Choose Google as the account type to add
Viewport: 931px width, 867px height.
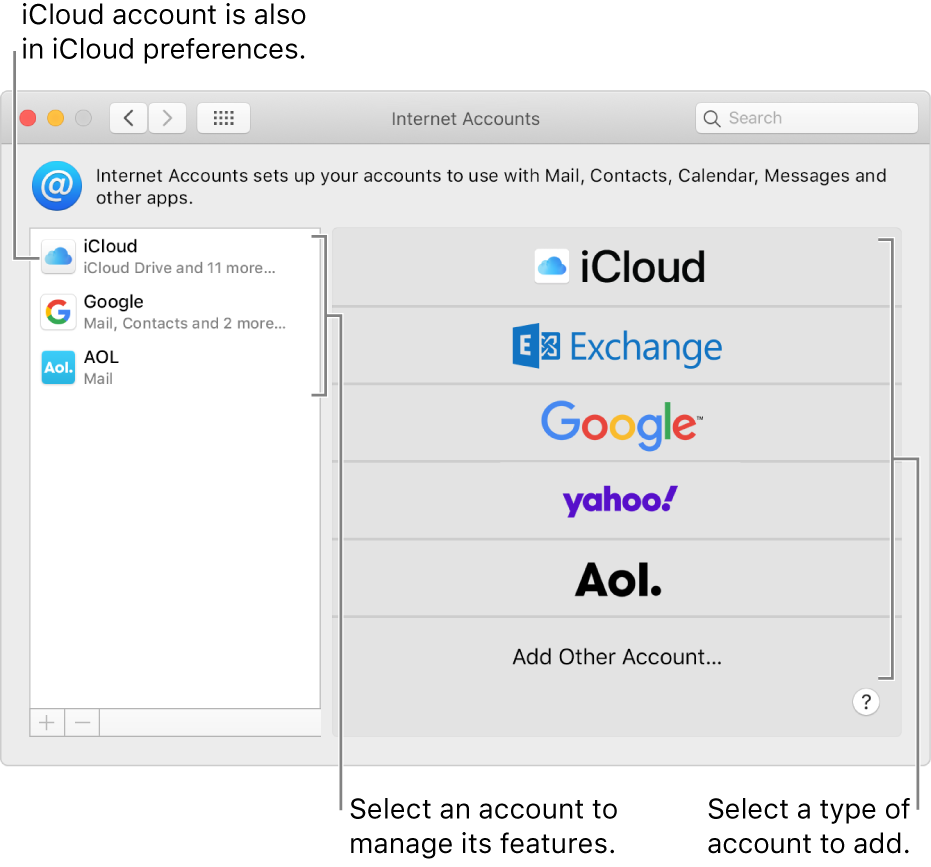coord(616,423)
